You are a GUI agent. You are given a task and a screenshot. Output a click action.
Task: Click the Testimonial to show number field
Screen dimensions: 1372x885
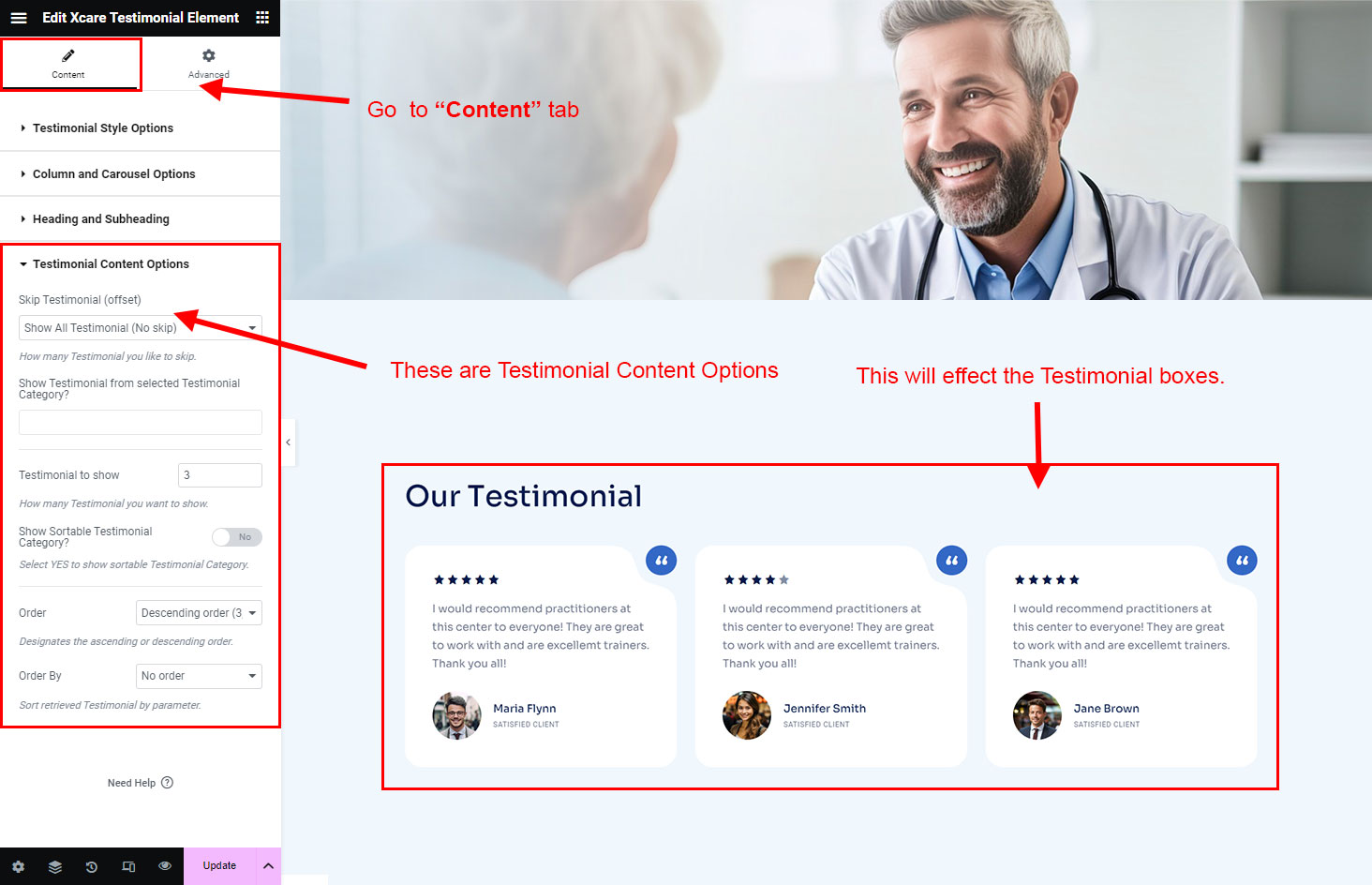(219, 475)
